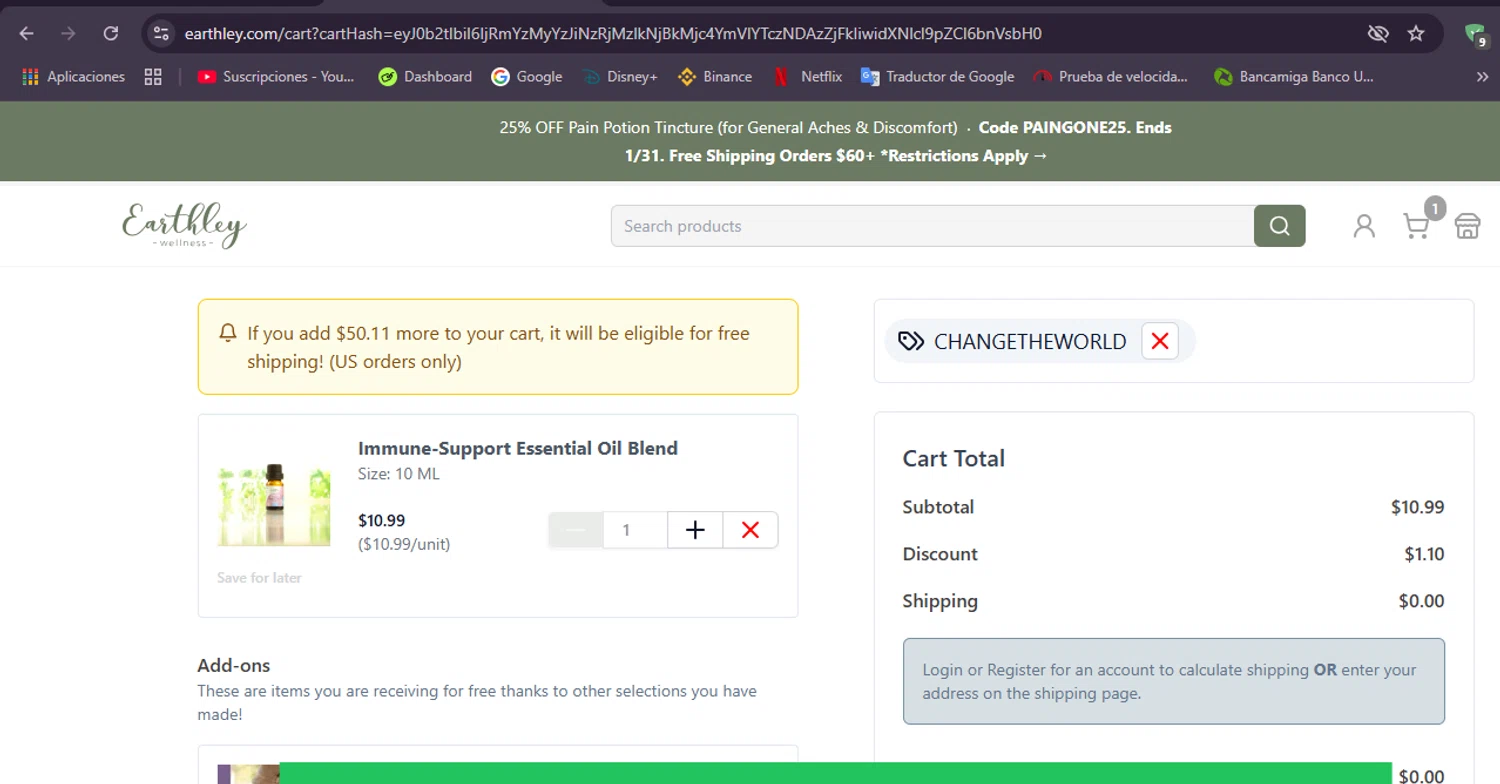Open the shopping cart icon
Screen dimensions: 1500x784
click(1416, 226)
